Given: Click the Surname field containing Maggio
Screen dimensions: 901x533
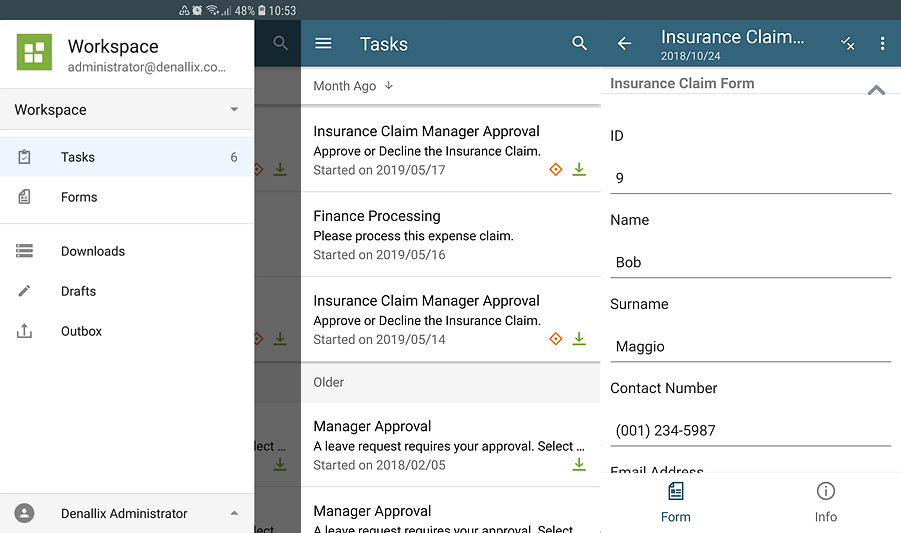Looking at the screenshot, I should [x=750, y=347].
